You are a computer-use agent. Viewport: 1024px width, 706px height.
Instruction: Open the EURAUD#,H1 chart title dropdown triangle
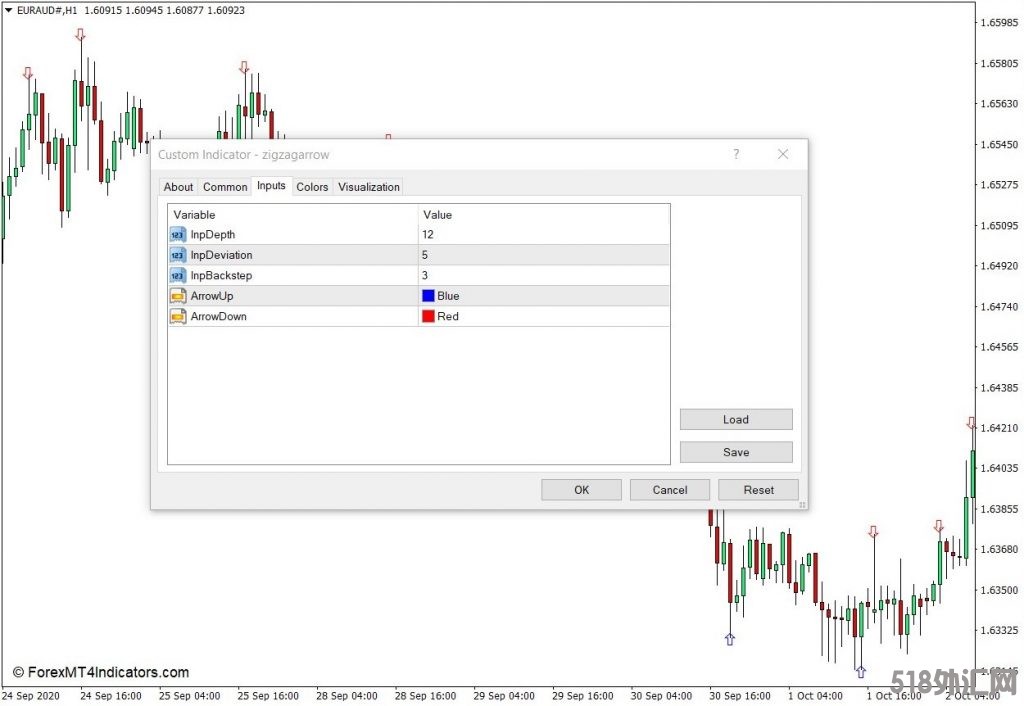click(x=8, y=10)
